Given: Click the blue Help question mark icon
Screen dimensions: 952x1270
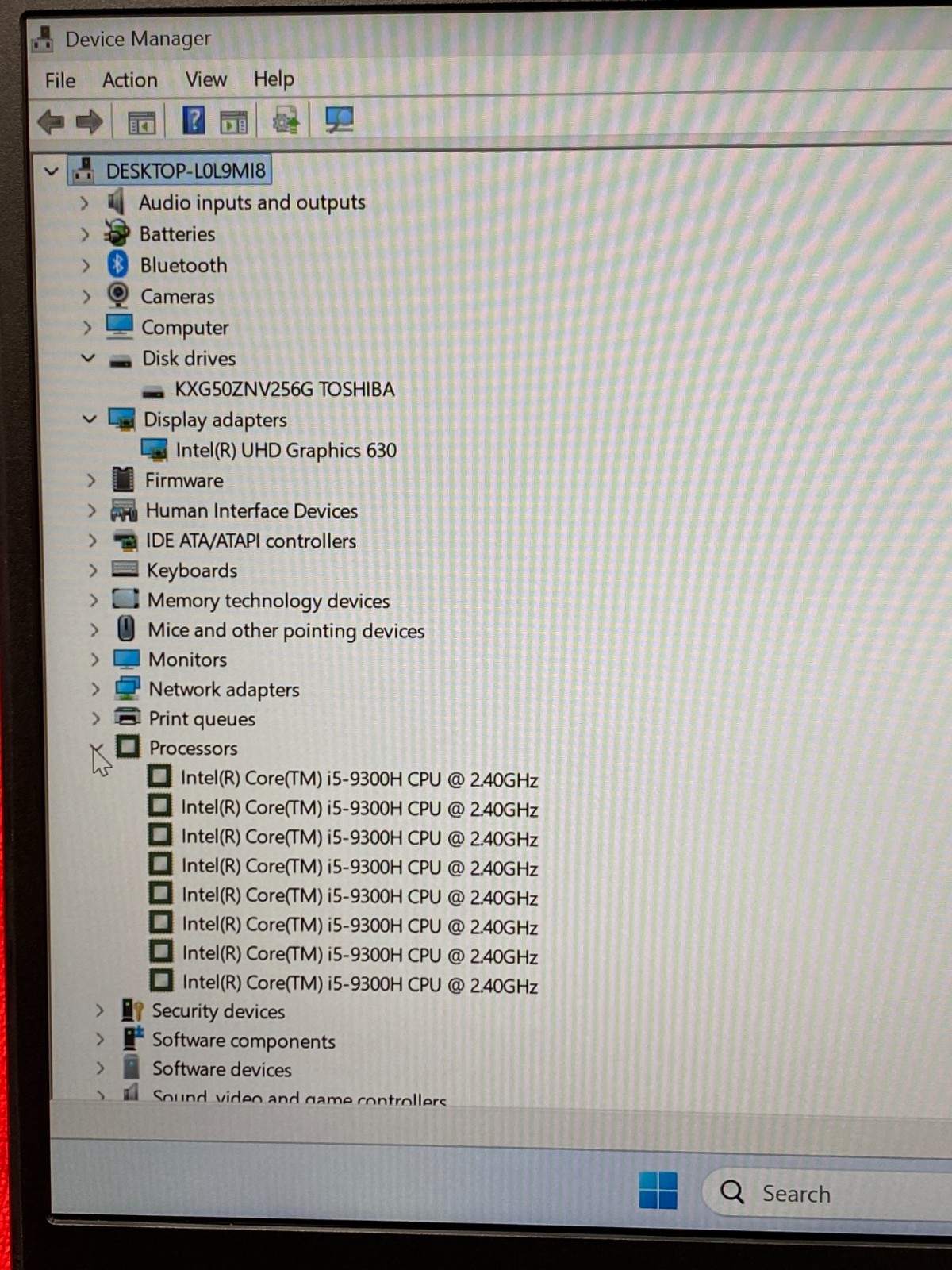Looking at the screenshot, I should (x=194, y=121).
